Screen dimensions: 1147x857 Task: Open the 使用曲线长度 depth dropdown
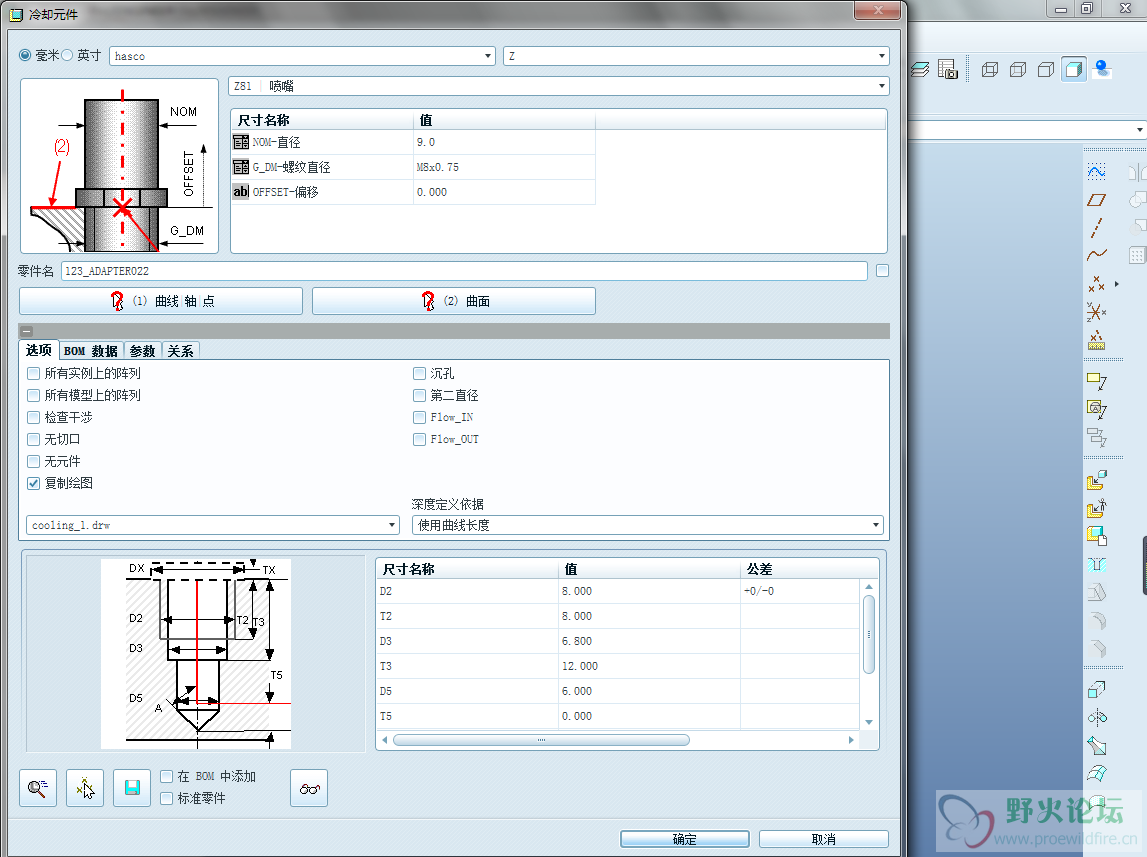coord(648,525)
